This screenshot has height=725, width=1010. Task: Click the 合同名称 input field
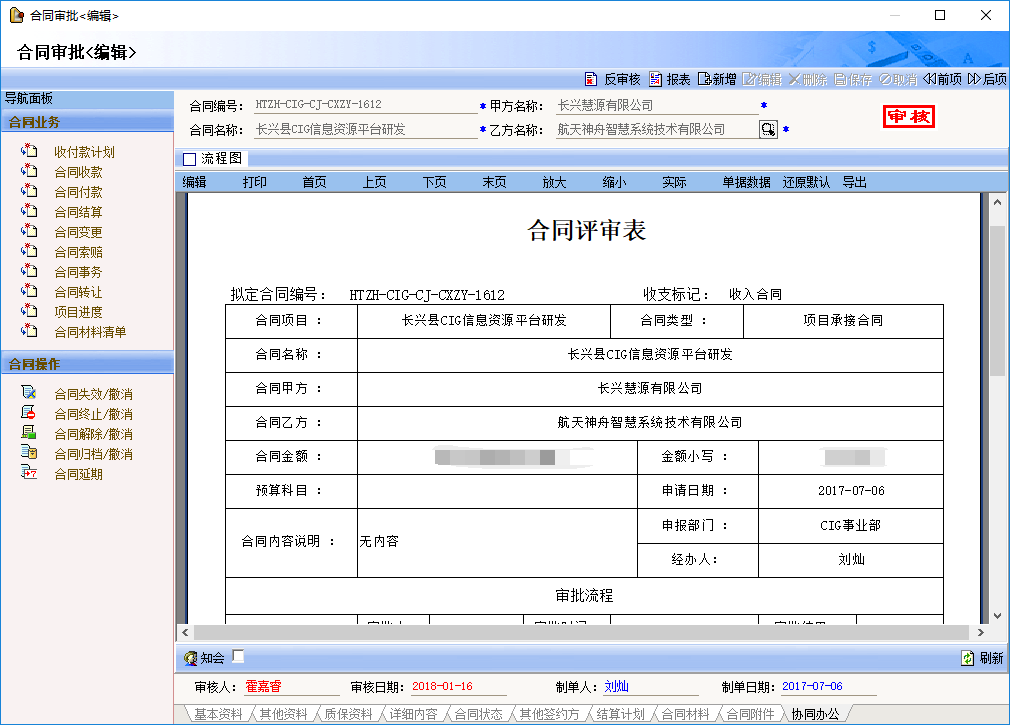(x=365, y=129)
